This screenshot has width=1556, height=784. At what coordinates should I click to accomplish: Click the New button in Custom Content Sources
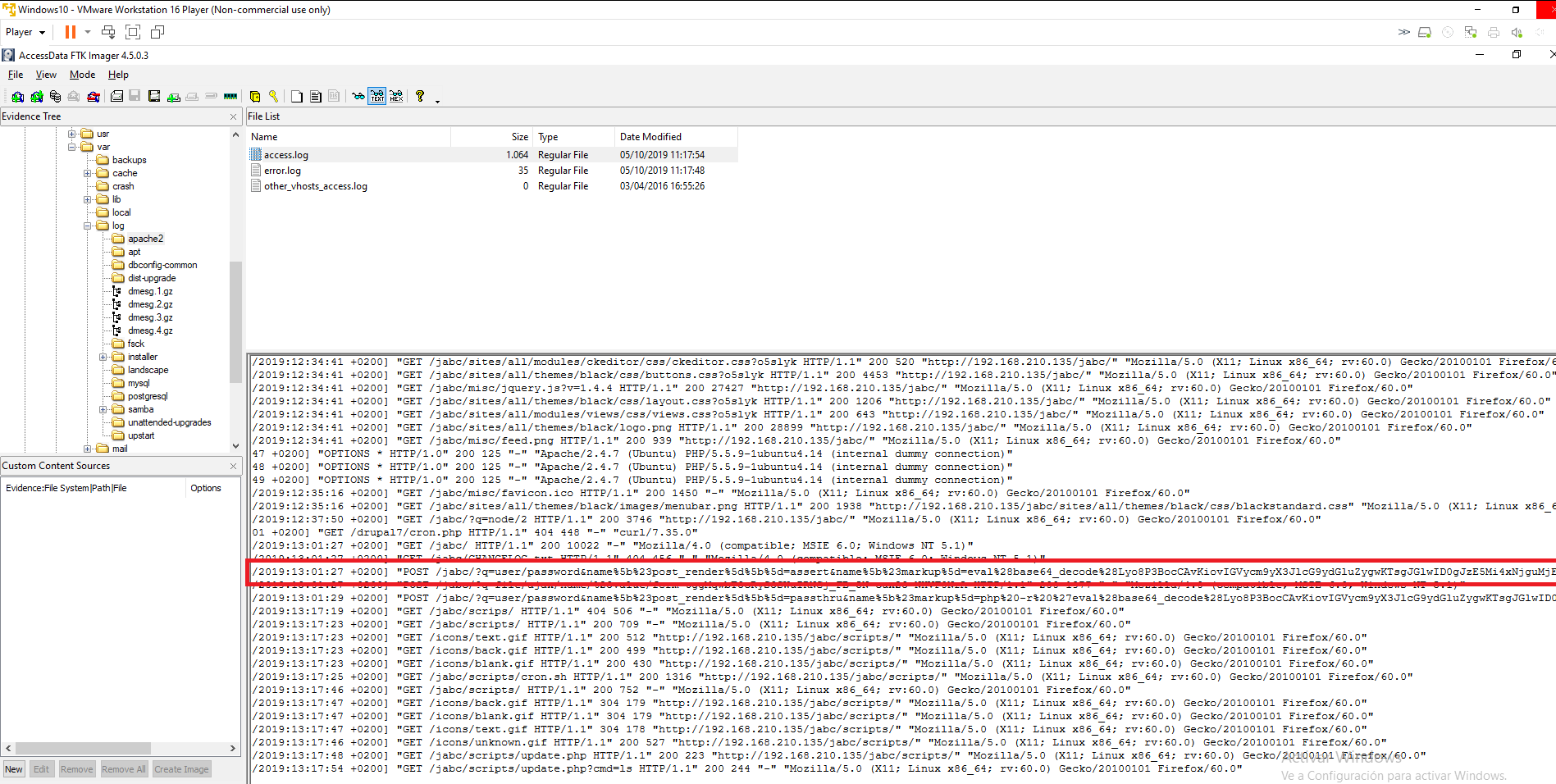(x=14, y=769)
